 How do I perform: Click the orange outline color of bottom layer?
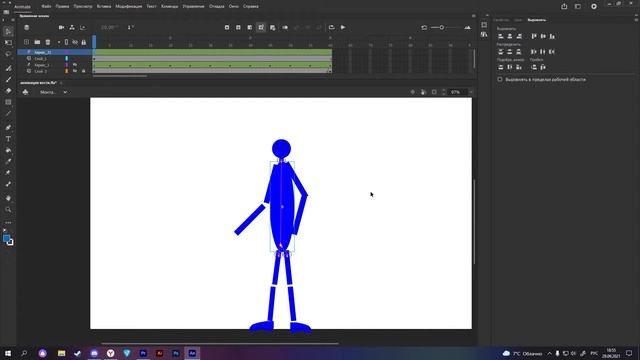pos(67,71)
